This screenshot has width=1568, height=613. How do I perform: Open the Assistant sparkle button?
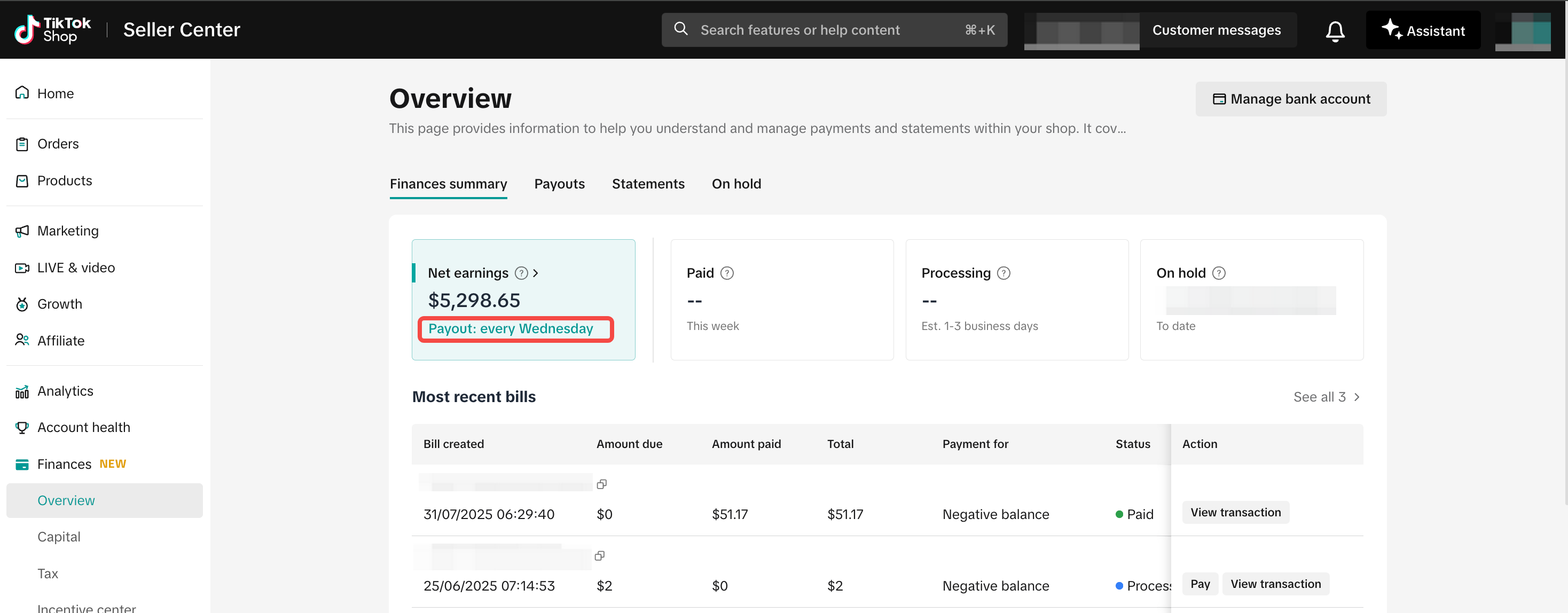pyautogui.click(x=1423, y=30)
